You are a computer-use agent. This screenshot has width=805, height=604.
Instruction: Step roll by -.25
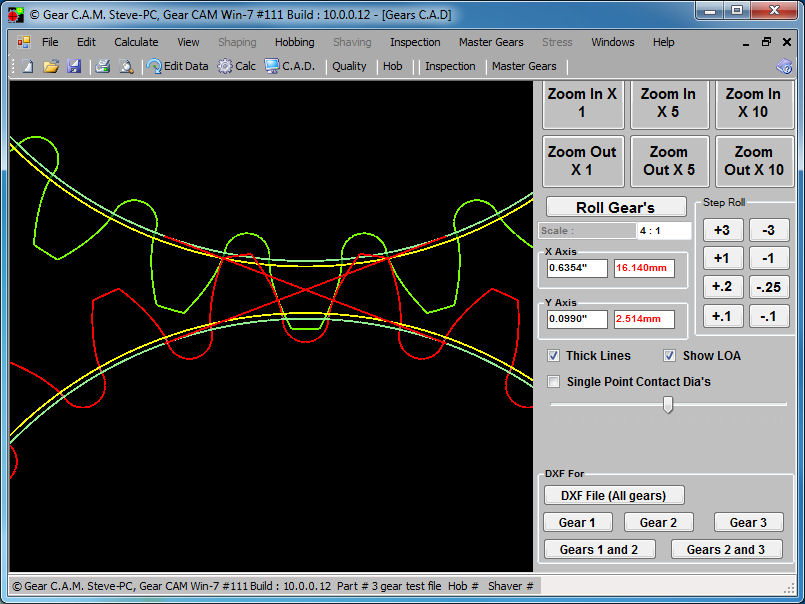click(x=769, y=287)
